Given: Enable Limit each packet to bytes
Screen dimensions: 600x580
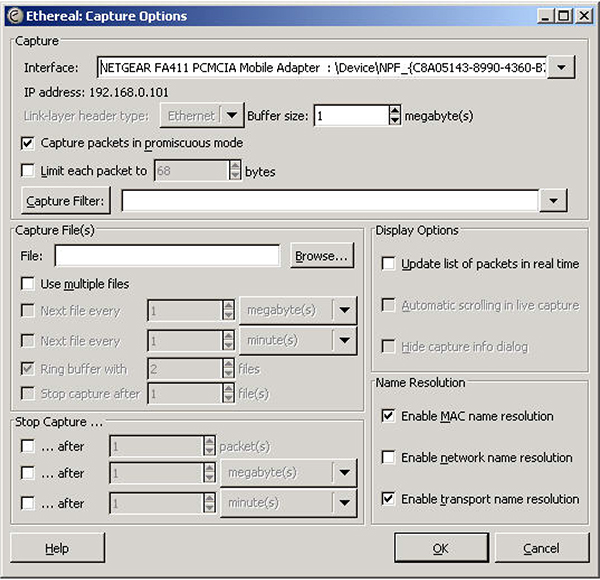Looking at the screenshot, I should point(28,170).
